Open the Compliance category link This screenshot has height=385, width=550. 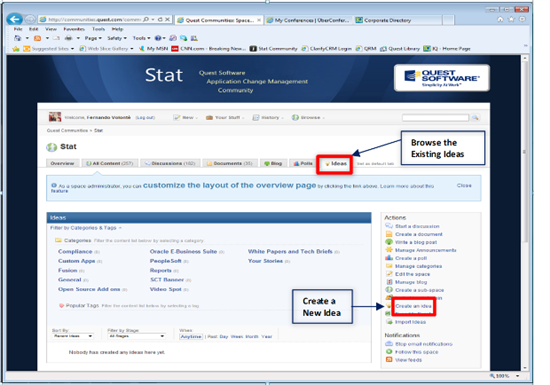click(x=75, y=252)
